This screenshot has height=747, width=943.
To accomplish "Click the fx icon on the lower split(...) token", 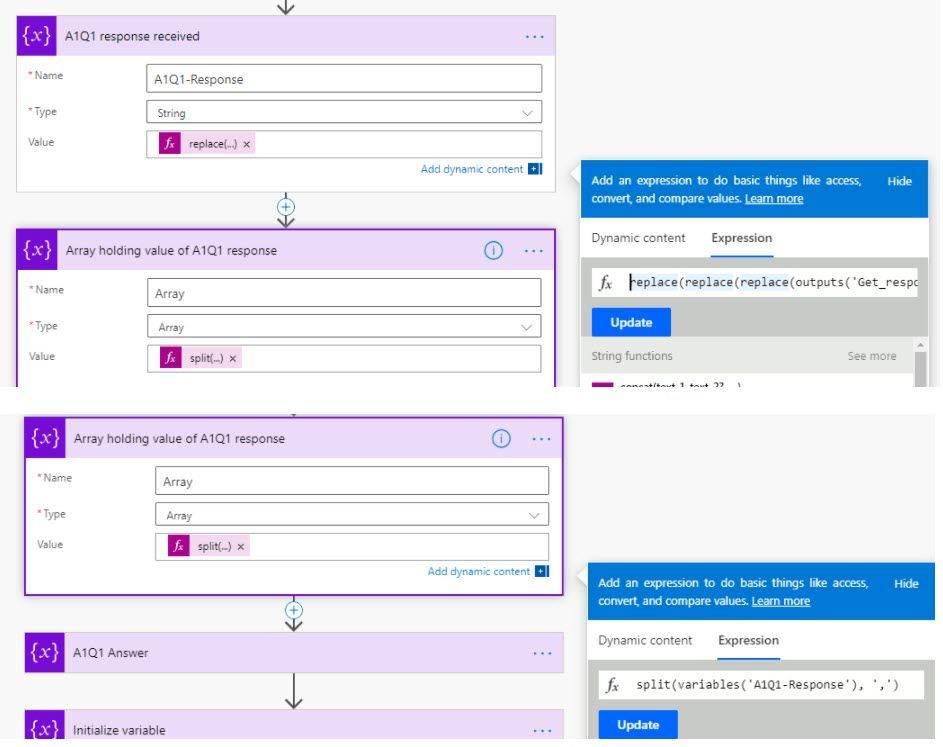I will (179, 546).
